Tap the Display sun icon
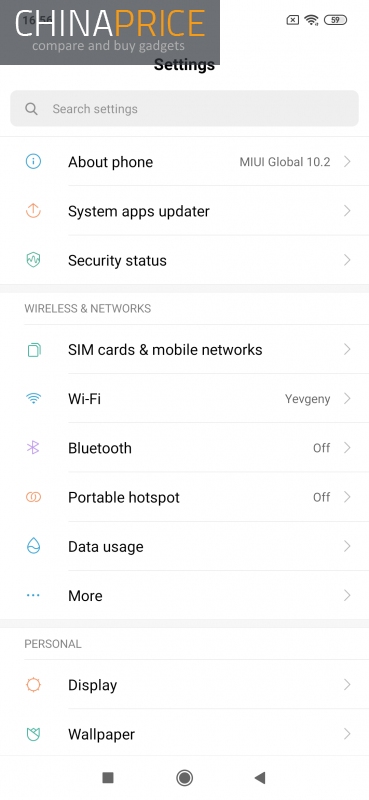 [x=33, y=685]
